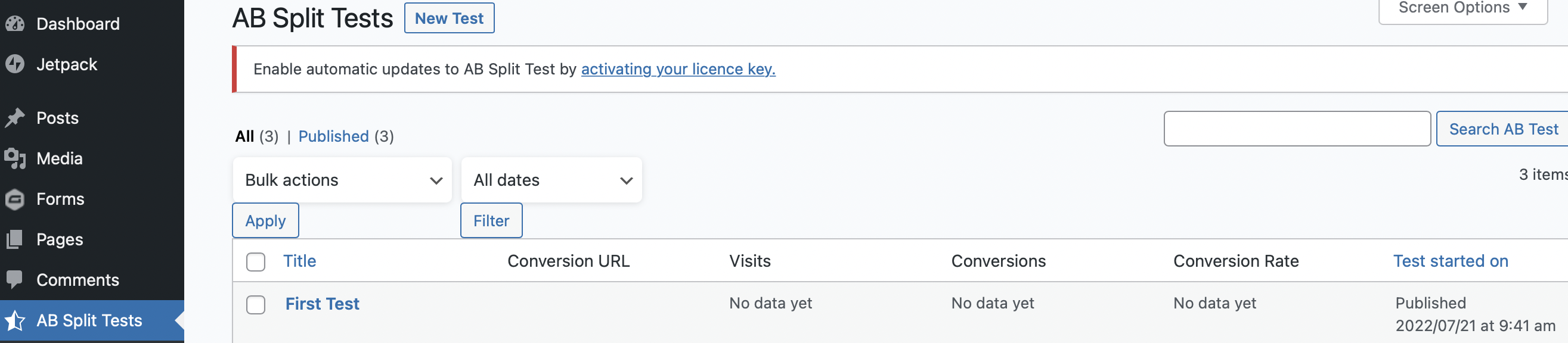Tick the select-all checkbox beside Title
Screen dimensions: 1568x343
(256, 261)
